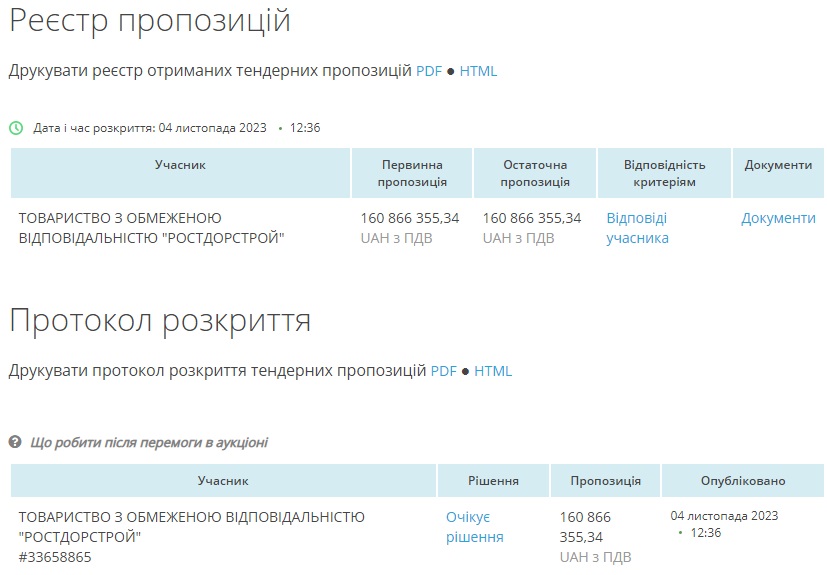
Task: Click 'Пропозиція' column header in protocol table
Action: [x=605, y=481]
